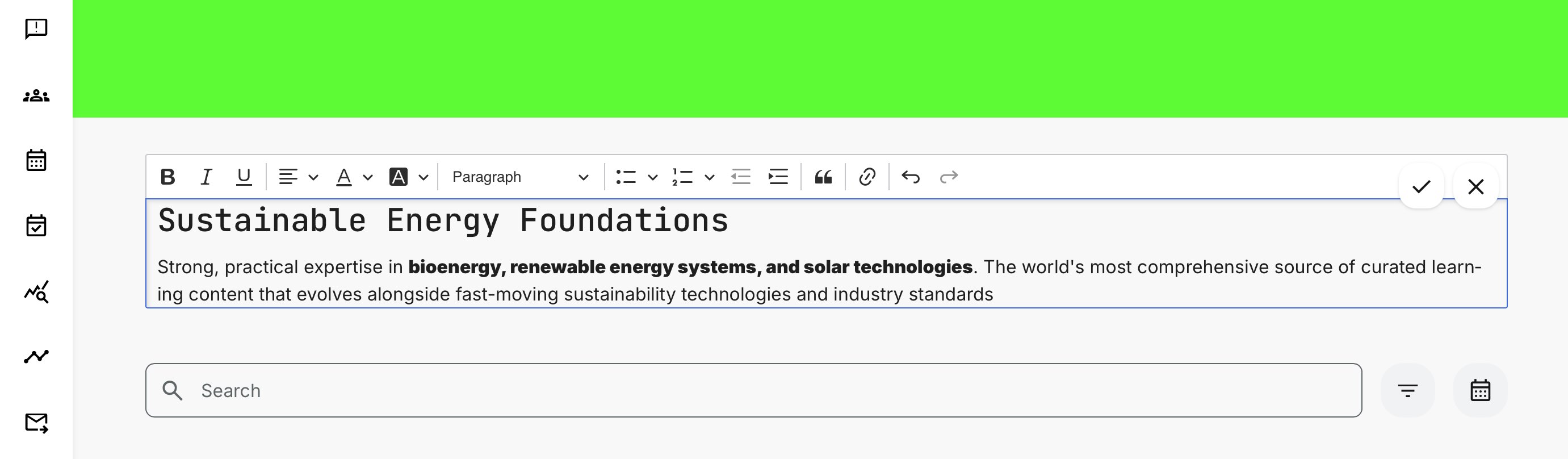Confirm edits with the checkmark button

coord(1422,186)
